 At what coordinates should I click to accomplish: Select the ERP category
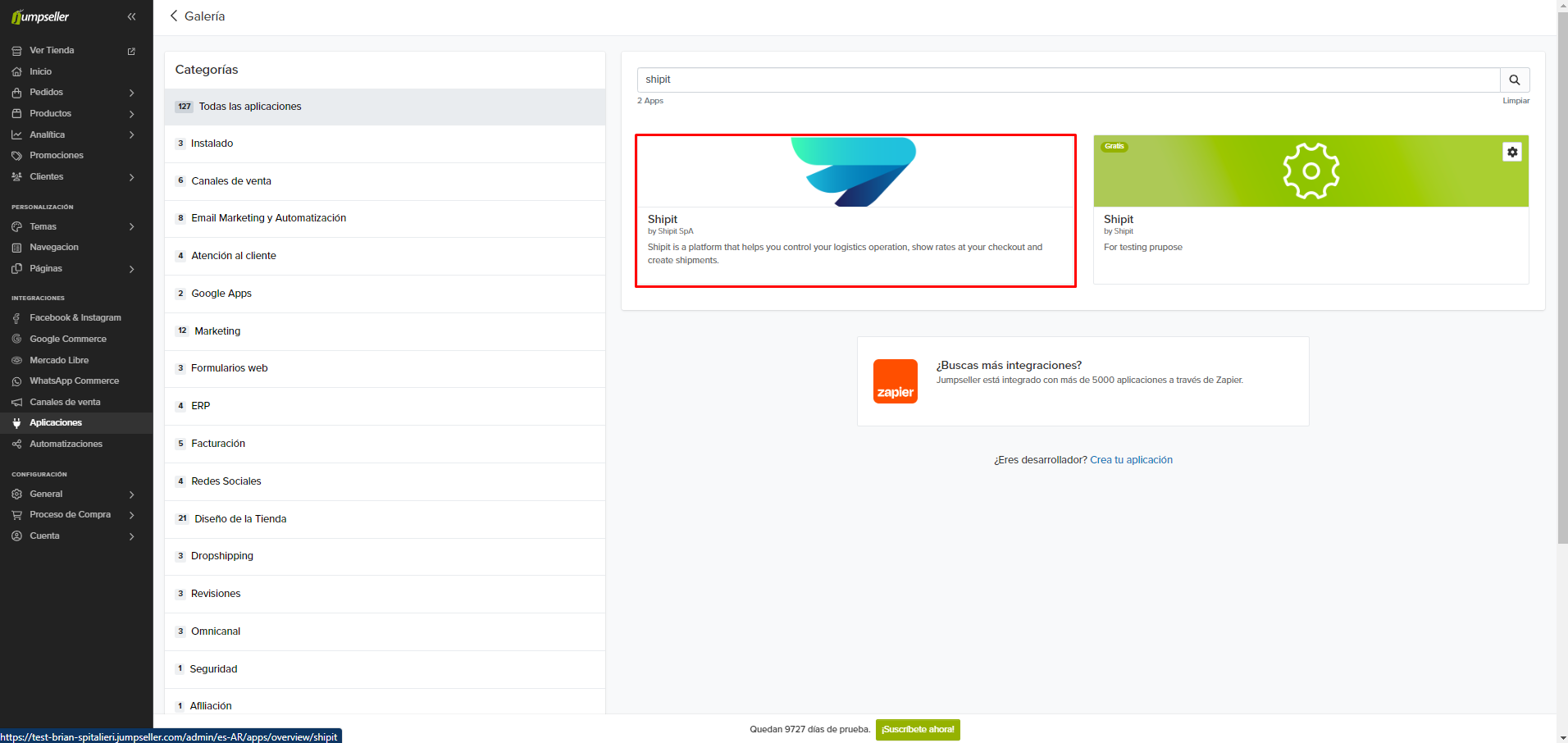(385, 406)
